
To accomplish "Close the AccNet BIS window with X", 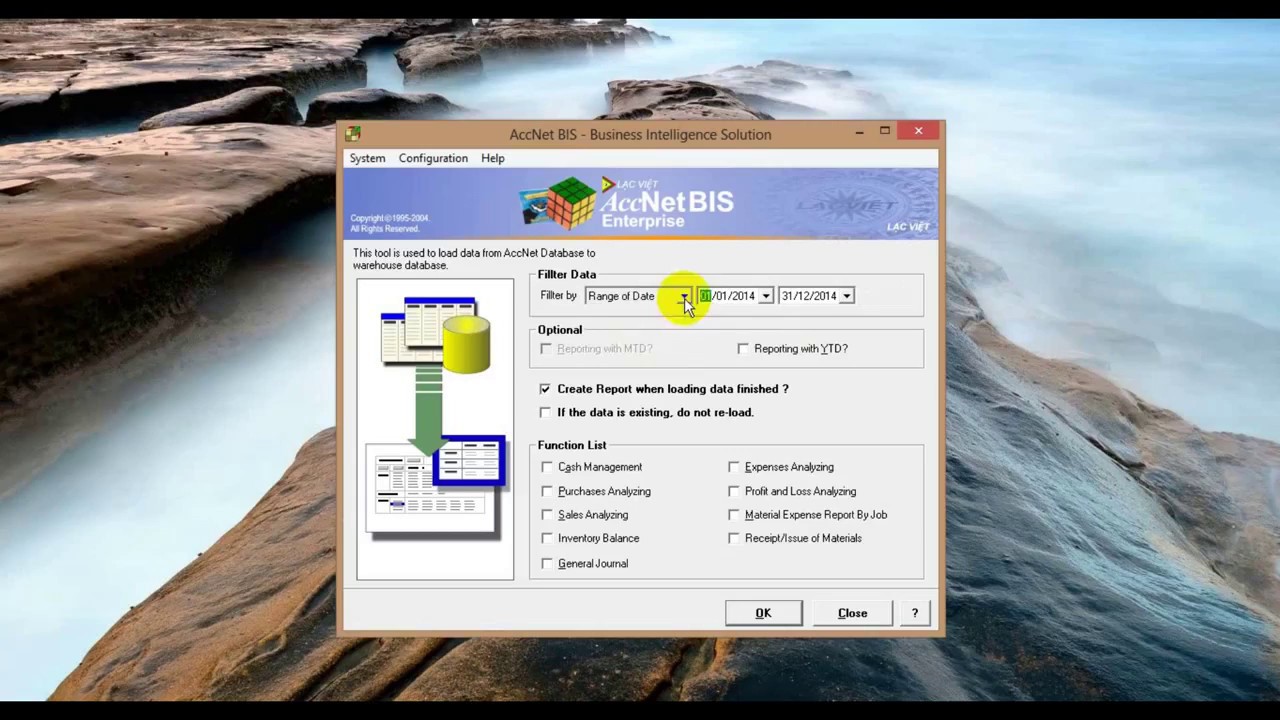I will coord(918,131).
